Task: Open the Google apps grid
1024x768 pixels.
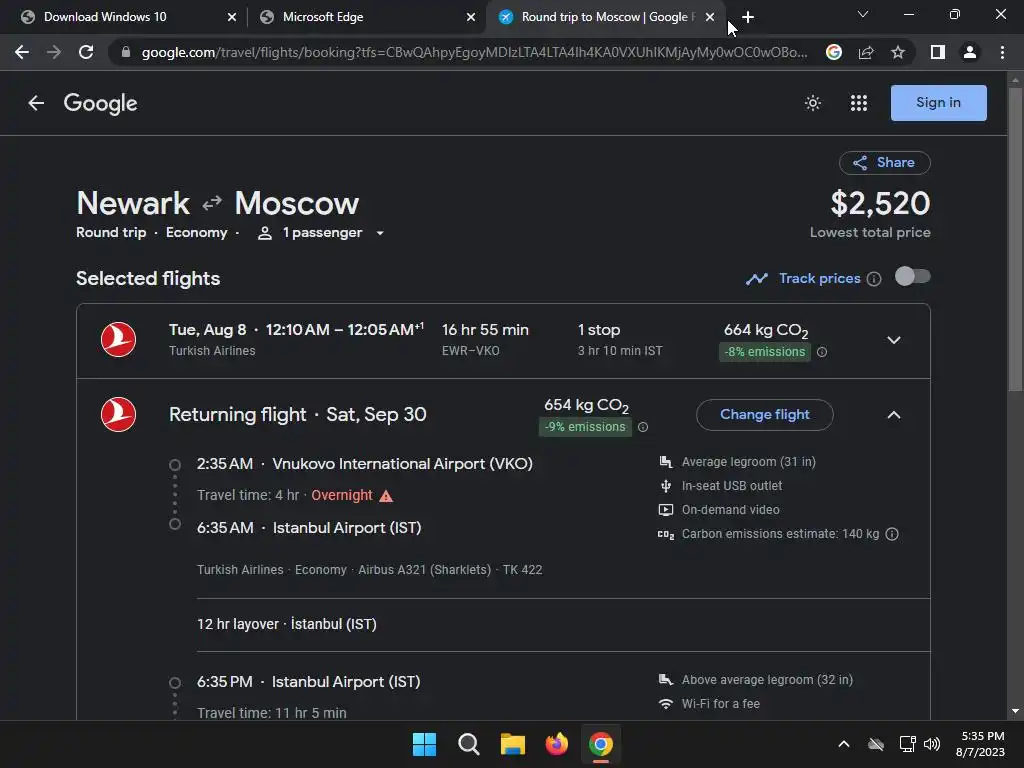Action: (x=859, y=103)
